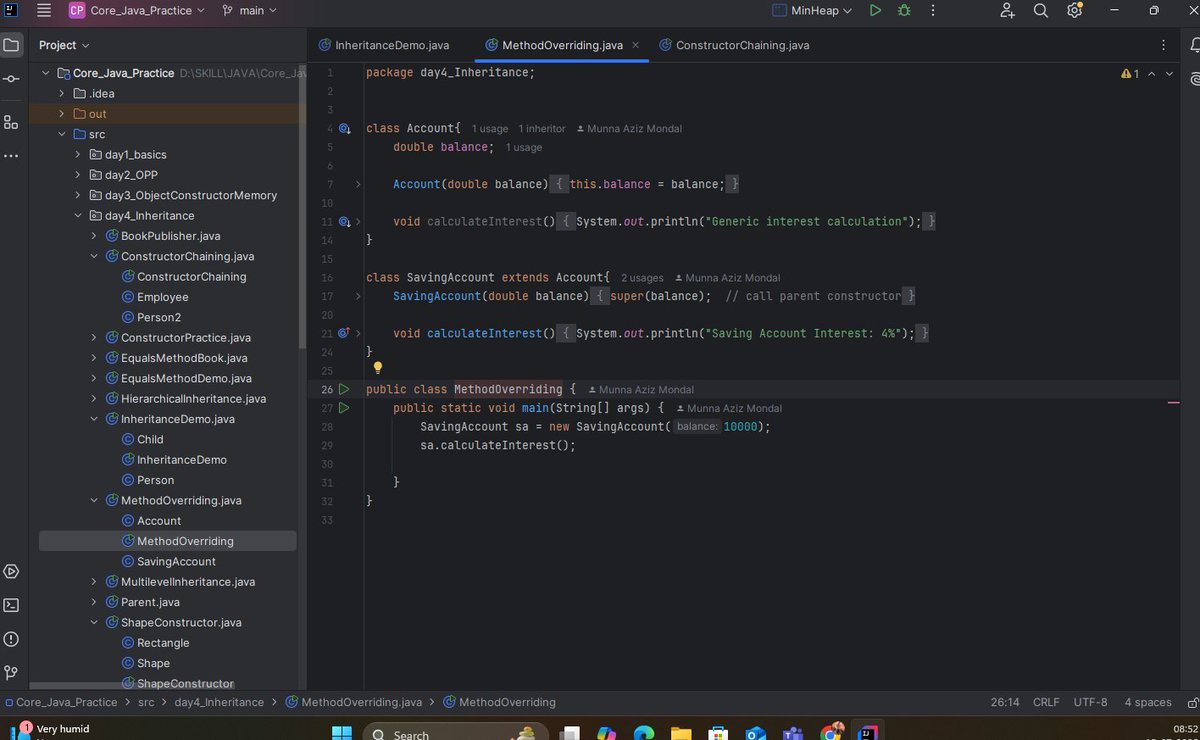
Task: Open the main branch dropdown
Action: pyautogui.click(x=249, y=10)
